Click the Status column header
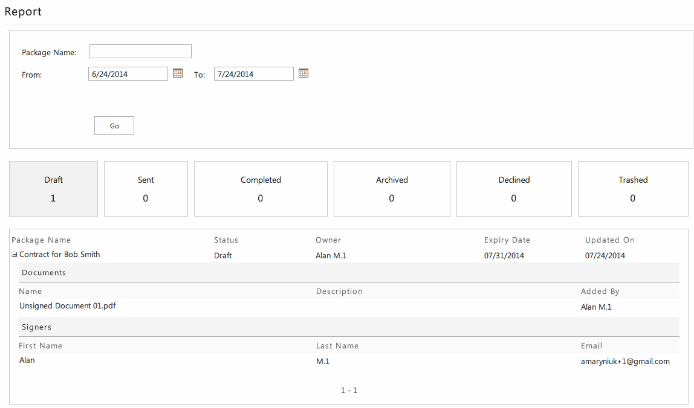694x408 pixels. point(226,240)
